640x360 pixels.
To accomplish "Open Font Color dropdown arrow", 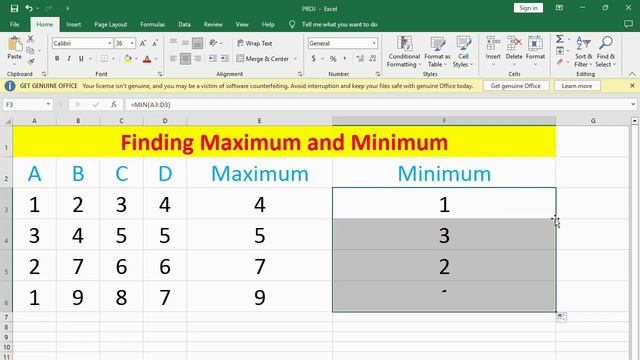I will pos(156,59).
